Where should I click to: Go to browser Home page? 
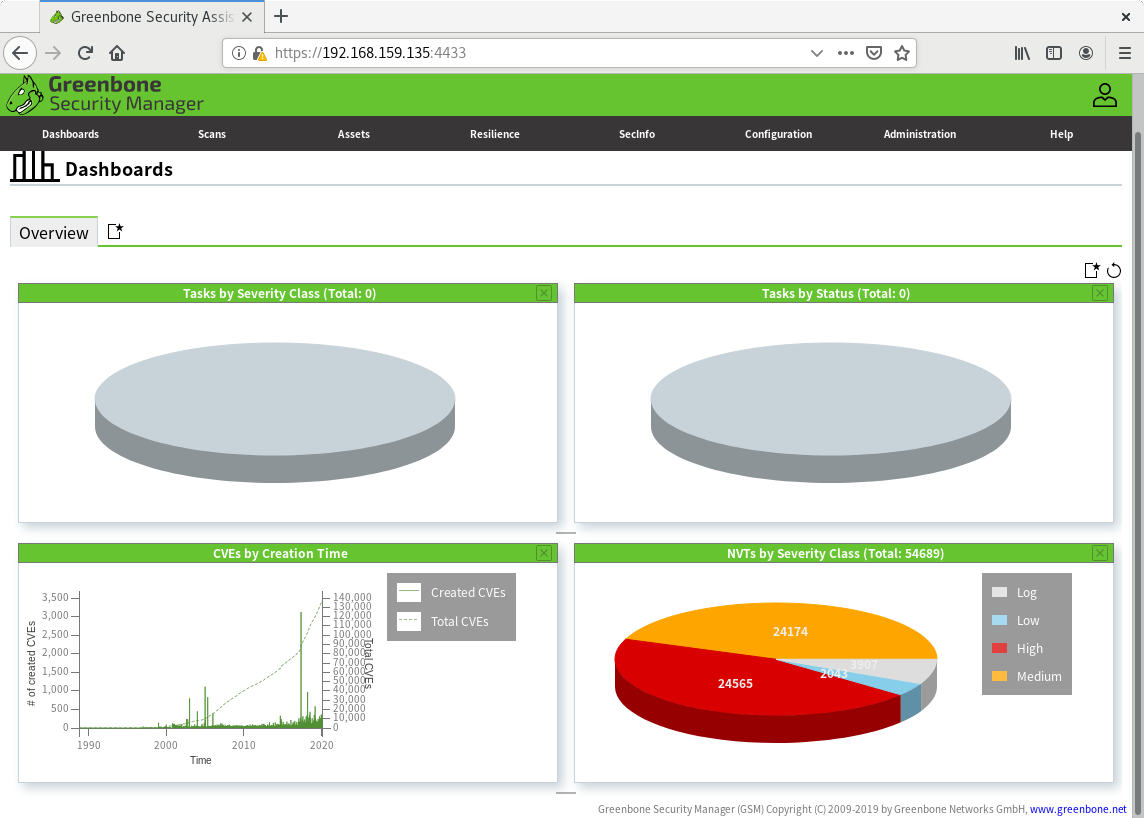point(117,53)
